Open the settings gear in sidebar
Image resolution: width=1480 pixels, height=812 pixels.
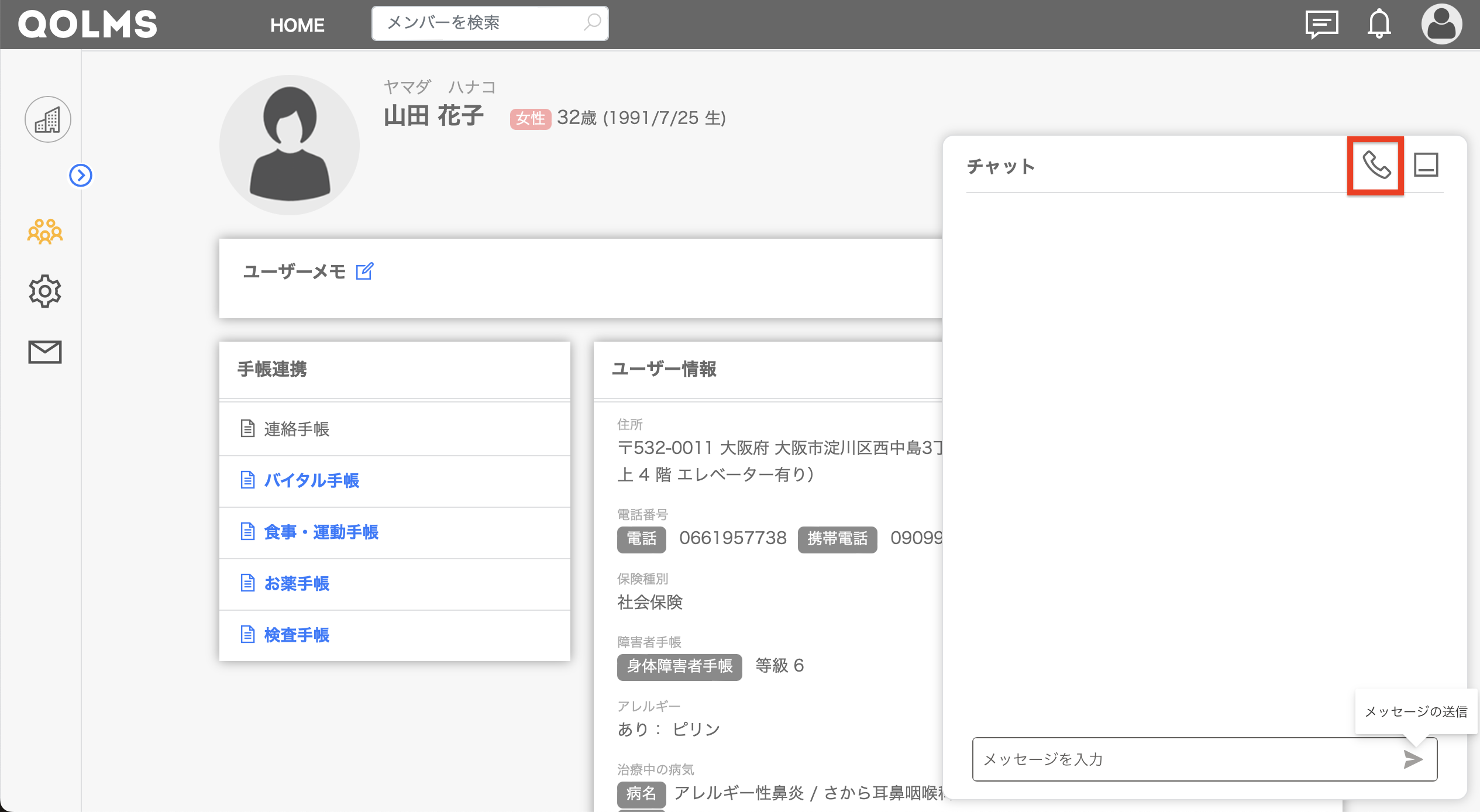(x=45, y=291)
